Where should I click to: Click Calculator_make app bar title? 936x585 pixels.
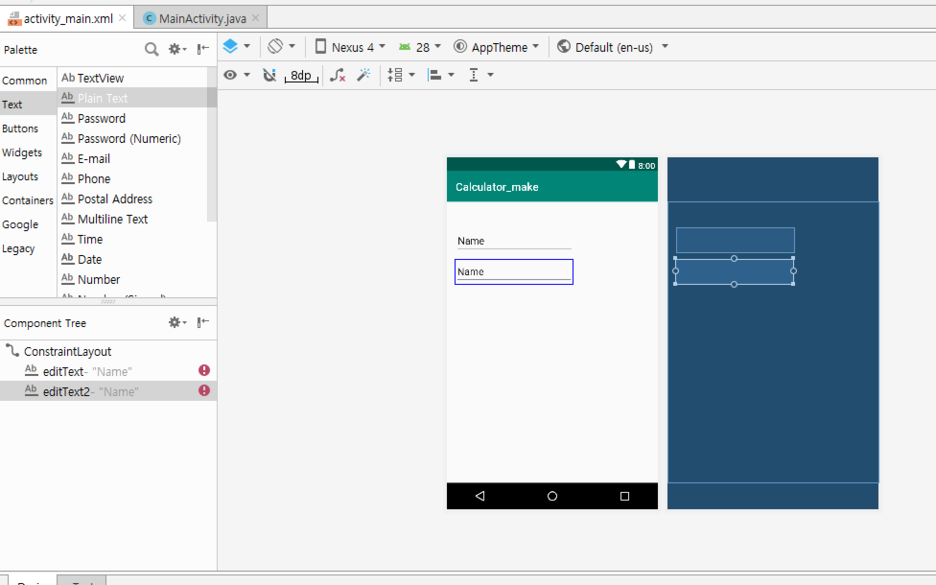click(x=497, y=187)
